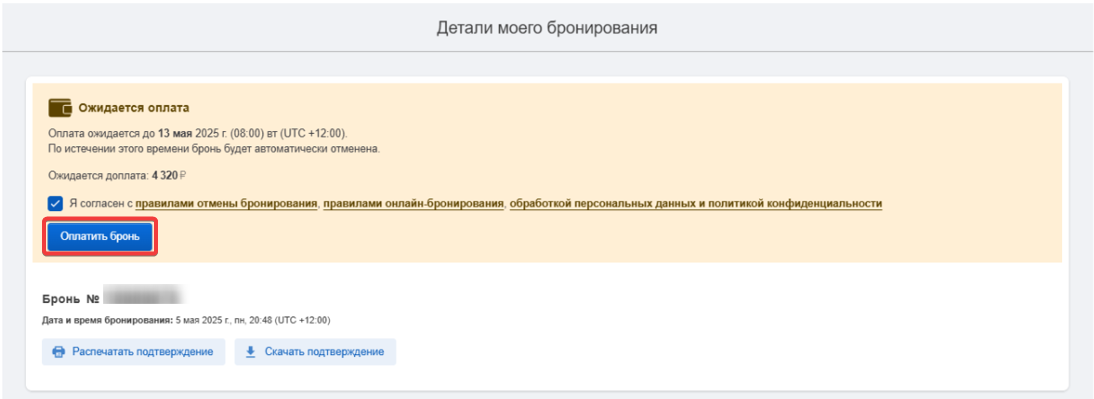Open the правилами отмены бронирования link
Screen dimensions: 1094x399
227,204
